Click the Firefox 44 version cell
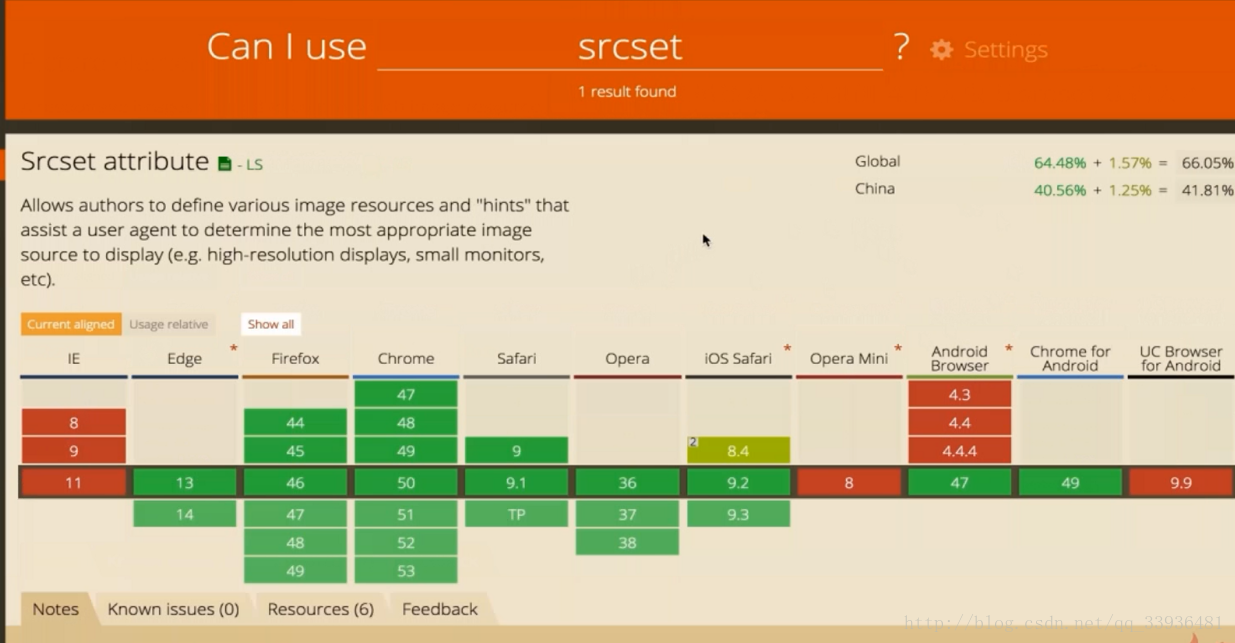Image resolution: width=1235 pixels, height=643 pixels. tap(295, 422)
